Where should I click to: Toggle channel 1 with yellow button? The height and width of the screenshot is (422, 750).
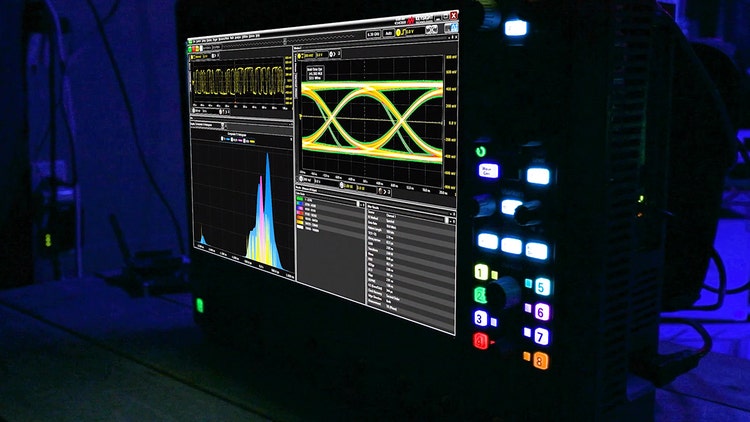tap(481, 272)
